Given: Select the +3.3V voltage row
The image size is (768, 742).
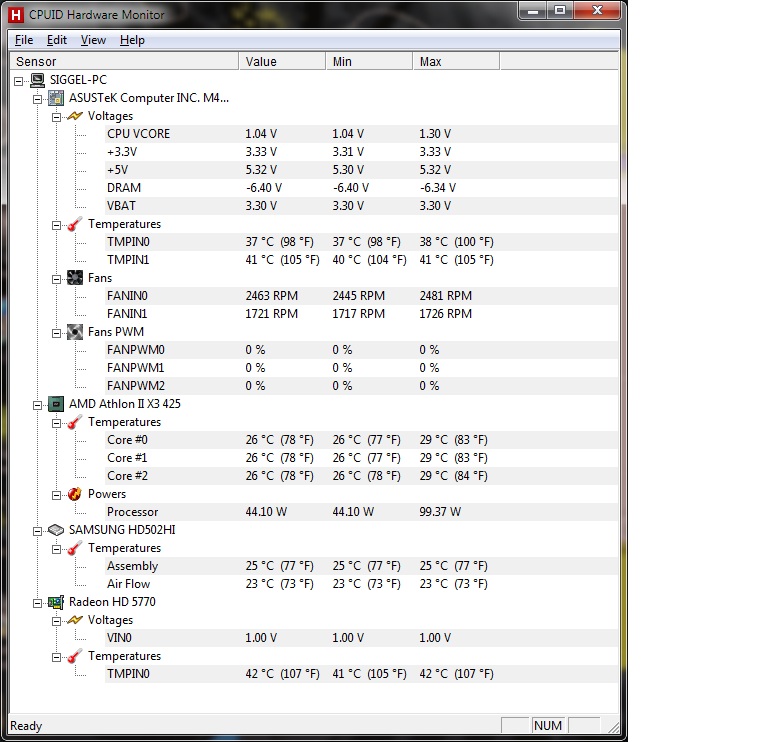Looking at the screenshot, I should (x=361, y=152).
